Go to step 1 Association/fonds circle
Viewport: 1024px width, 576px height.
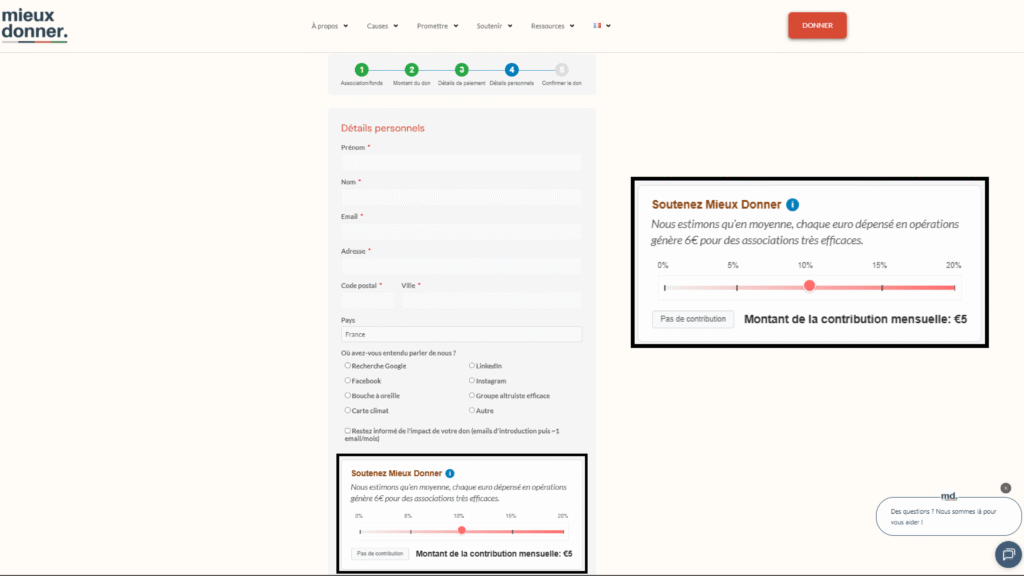point(361,70)
